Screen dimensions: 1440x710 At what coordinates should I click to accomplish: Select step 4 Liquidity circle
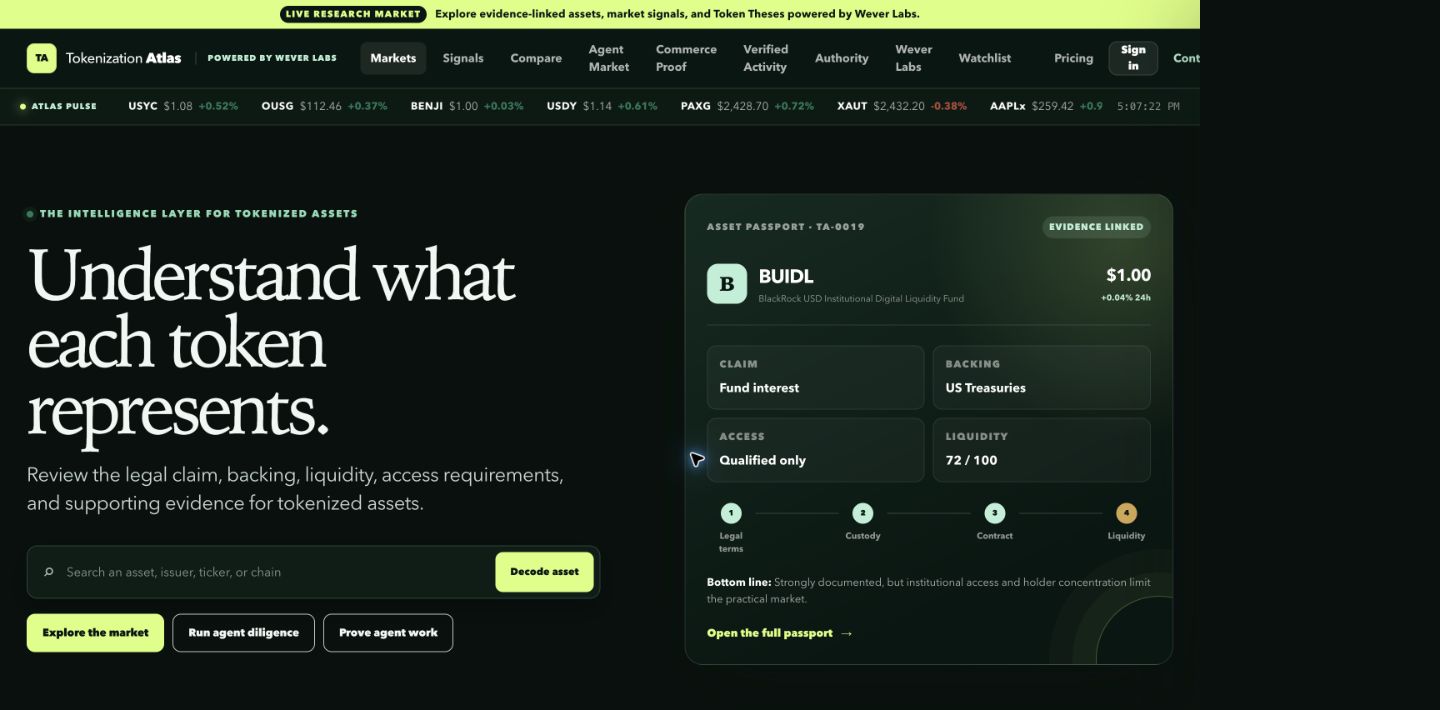tap(1126, 513)
